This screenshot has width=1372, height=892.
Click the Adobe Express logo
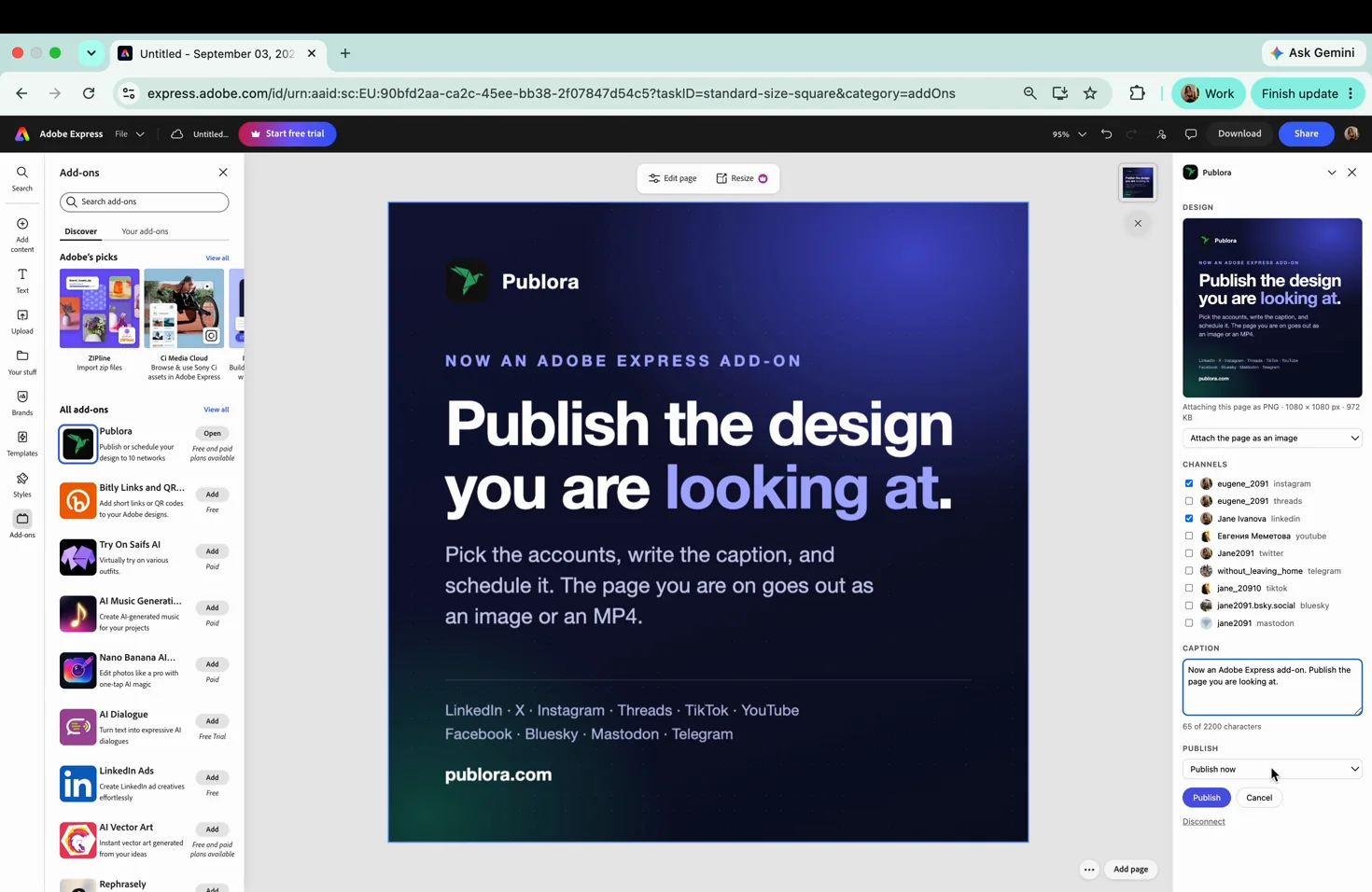pos(22,134)
